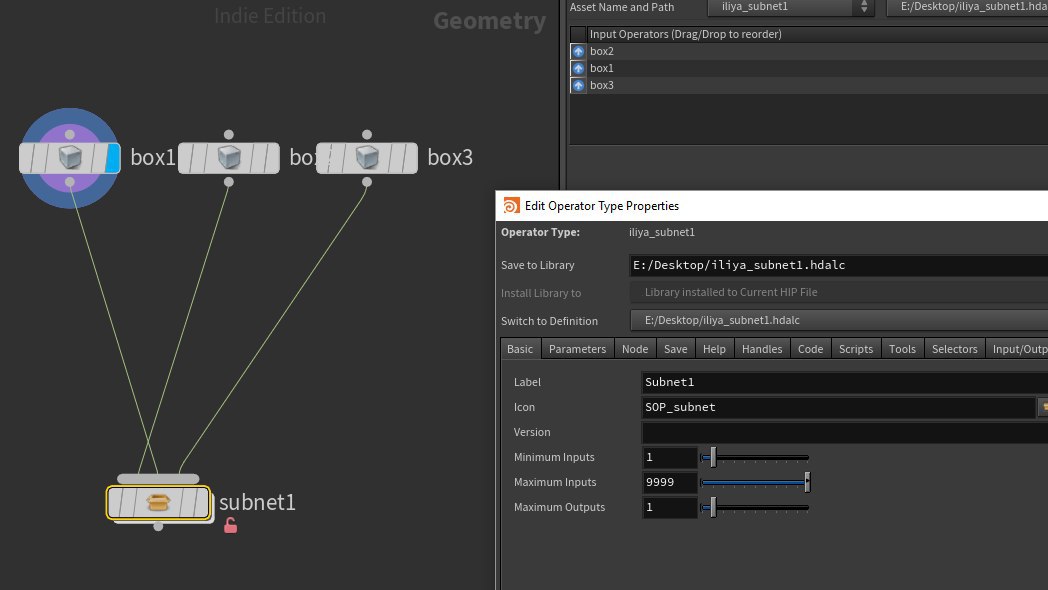Click the Maximum Outputs value field
The image size is (1048, 590).
tap(670, 508)
